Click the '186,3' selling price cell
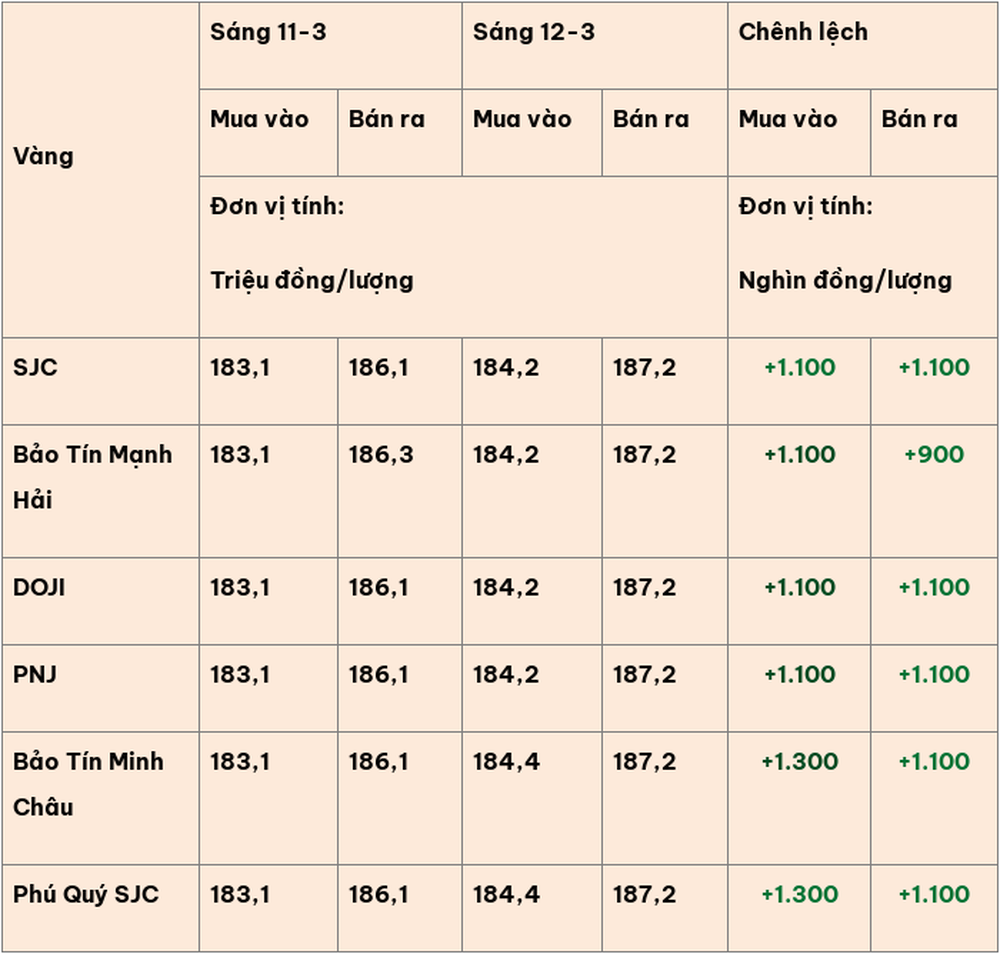 (378, 454)
